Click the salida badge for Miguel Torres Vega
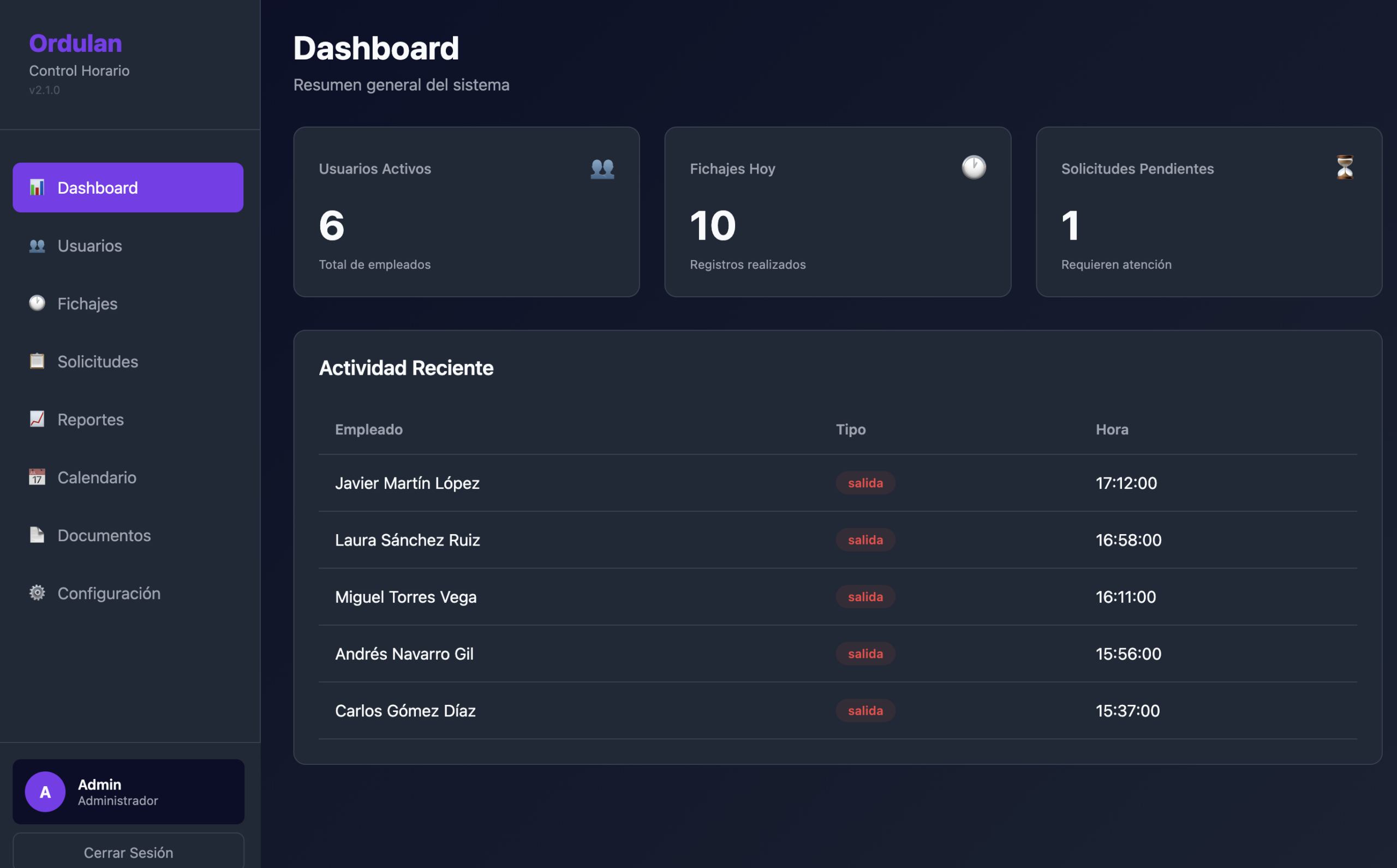 865,596
